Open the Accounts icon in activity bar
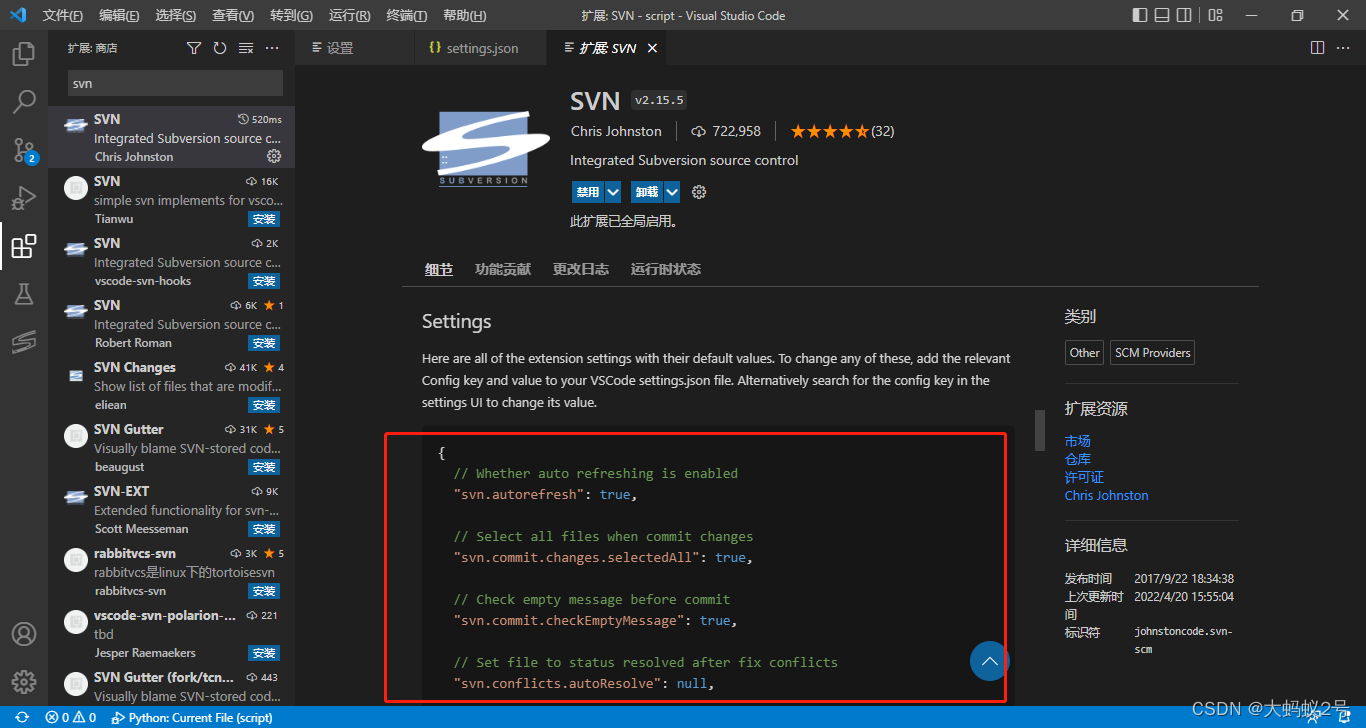Screen dimensions: 1366x728 [x=23, y=634]
